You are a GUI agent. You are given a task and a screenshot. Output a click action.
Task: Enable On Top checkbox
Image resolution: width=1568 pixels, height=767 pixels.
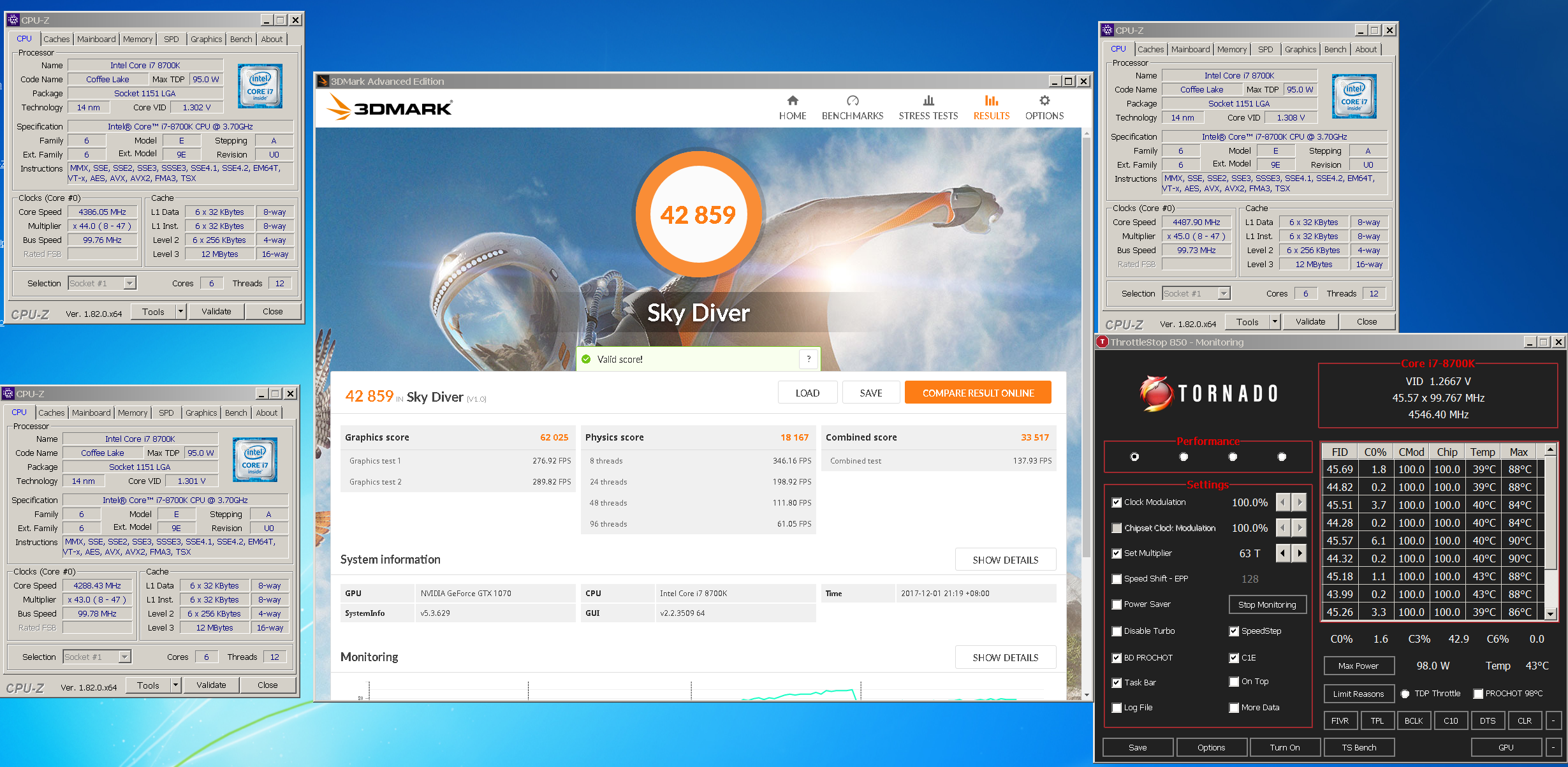coord(1234,682)
